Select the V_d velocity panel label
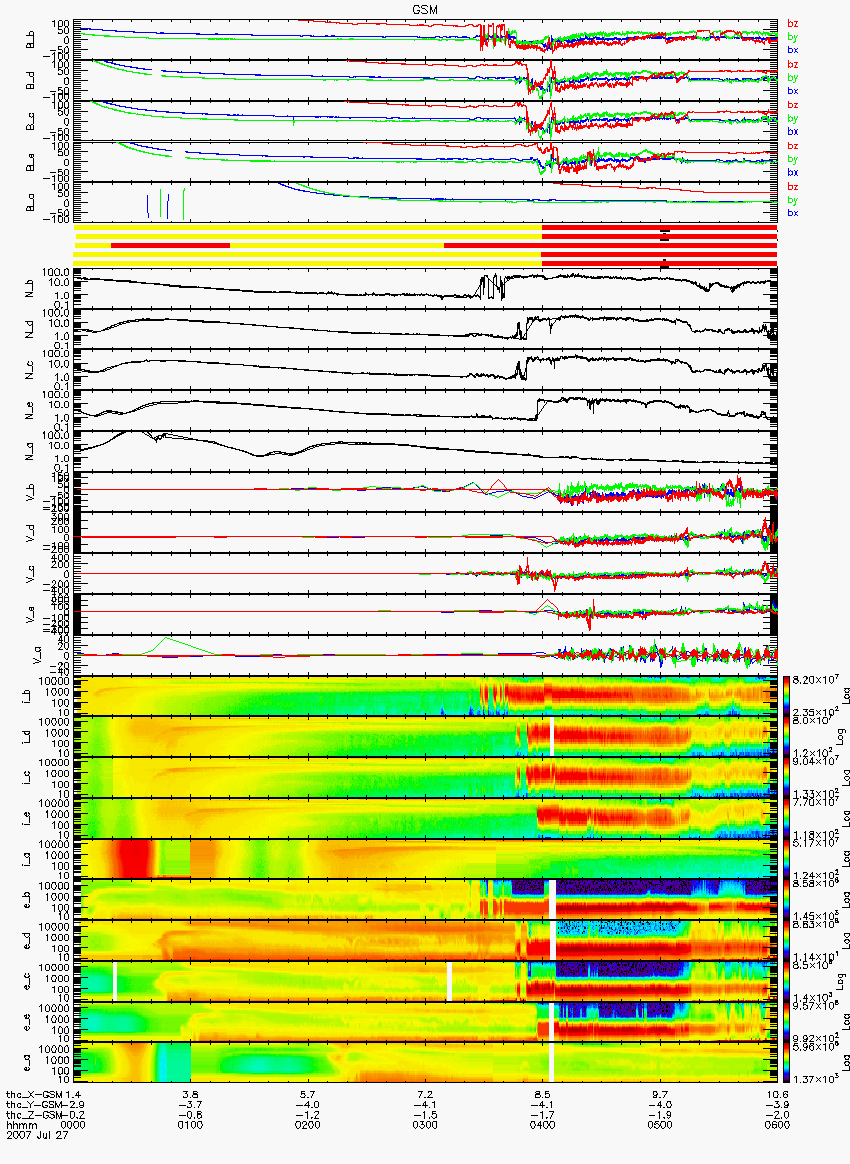The image size is (850, 1164). 31,532
